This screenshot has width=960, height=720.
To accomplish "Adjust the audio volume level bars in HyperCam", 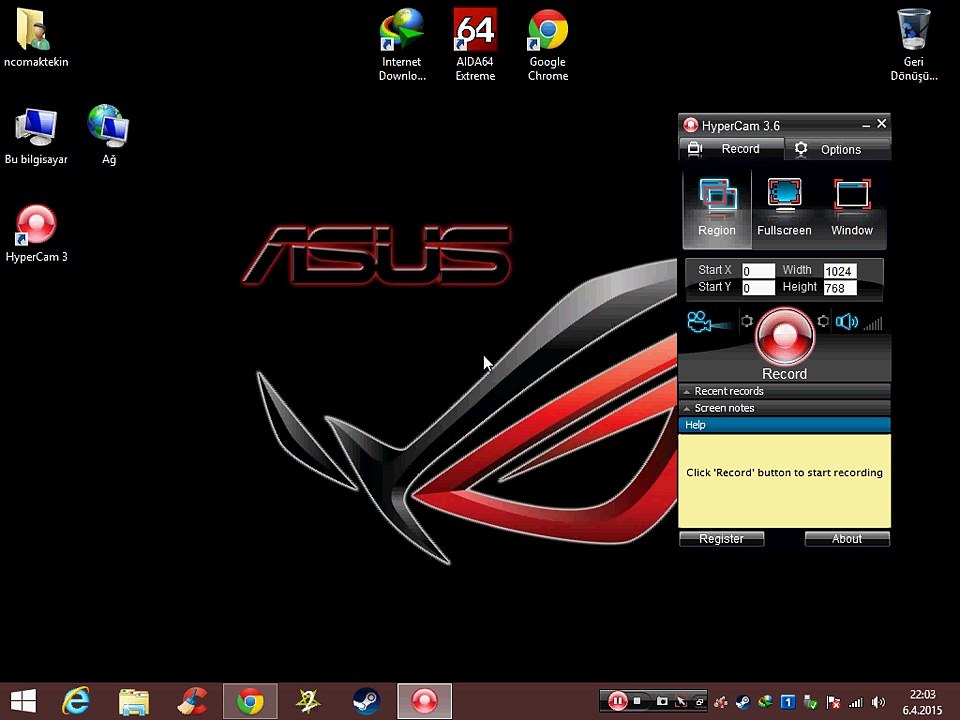I will point(873,324).
